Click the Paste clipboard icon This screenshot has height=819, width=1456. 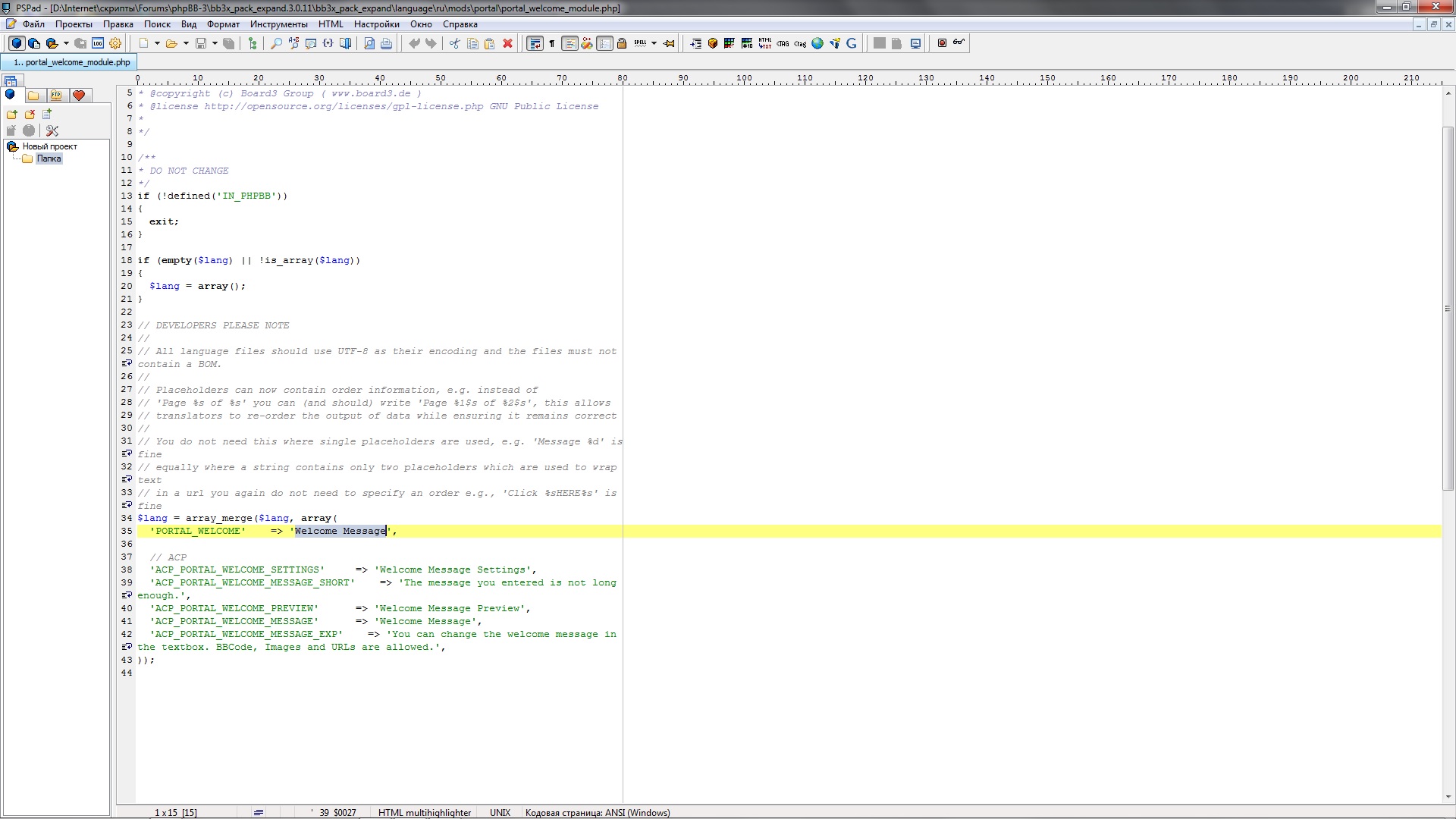pos(489,43)
